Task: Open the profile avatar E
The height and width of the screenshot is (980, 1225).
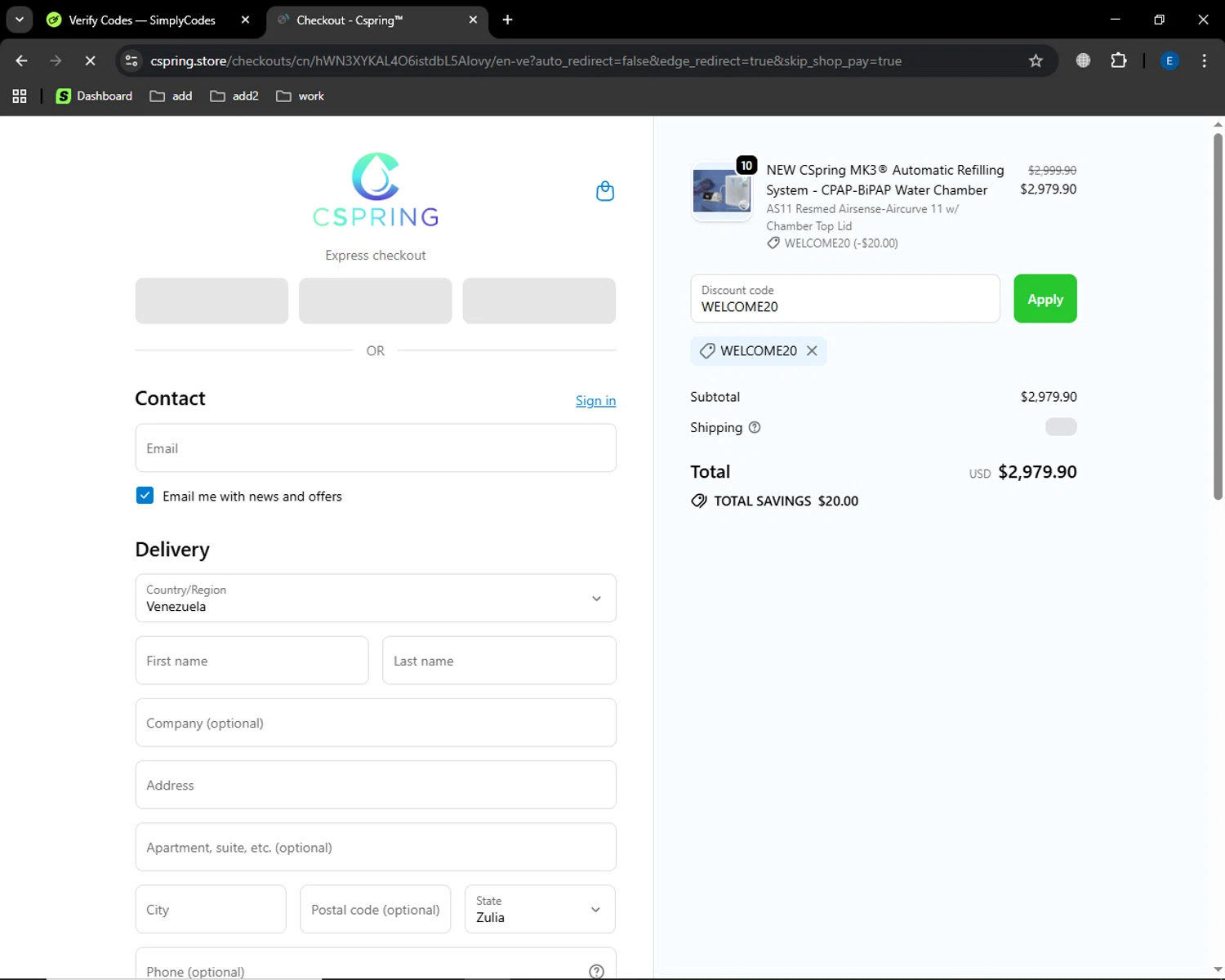Action: pos(1169,60)
